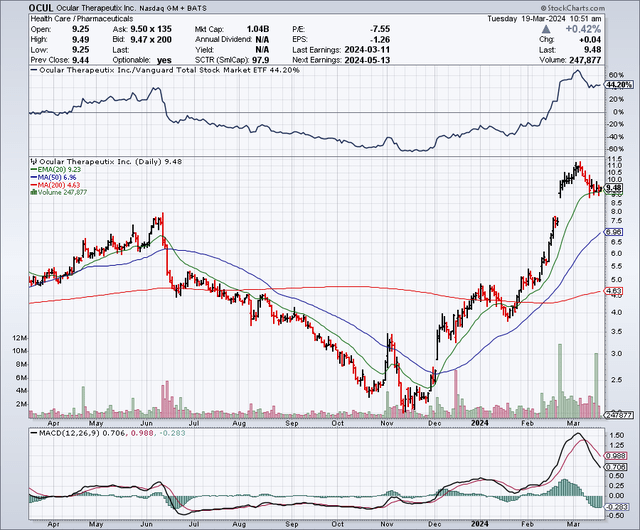Click the relative strength legend line marker
The image size is (640, 530).
click(34, 73)
